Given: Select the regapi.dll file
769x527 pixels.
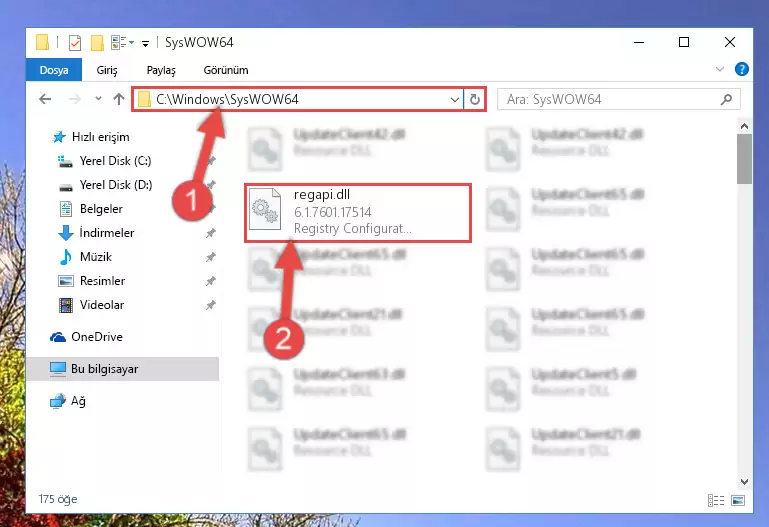Looking at the screenshot, I should coord(358,213).
